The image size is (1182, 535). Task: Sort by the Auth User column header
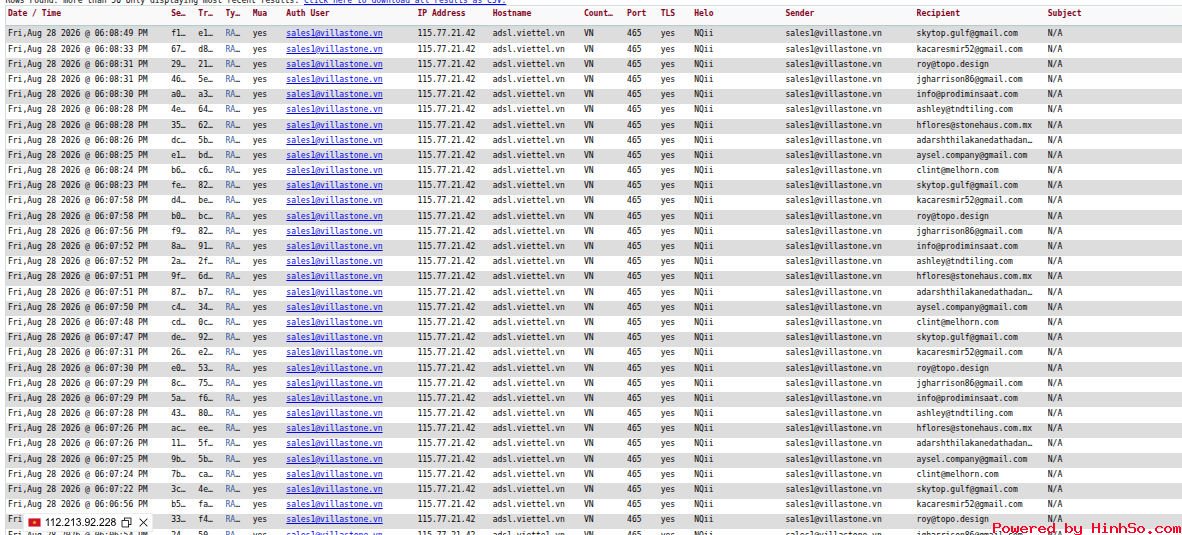tap(308, 14)
